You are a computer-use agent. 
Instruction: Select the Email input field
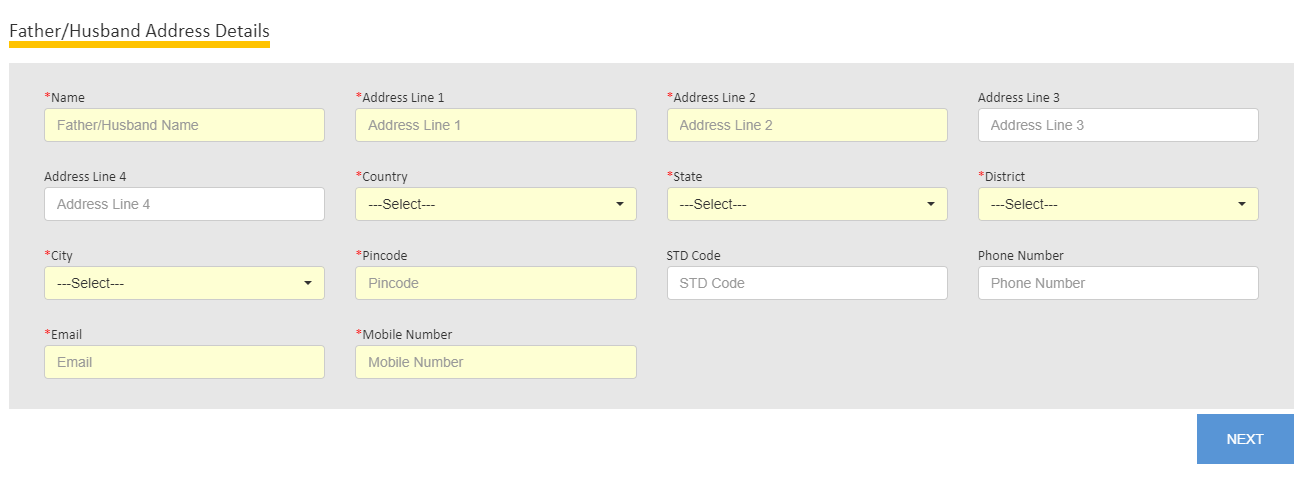[184, 362]
